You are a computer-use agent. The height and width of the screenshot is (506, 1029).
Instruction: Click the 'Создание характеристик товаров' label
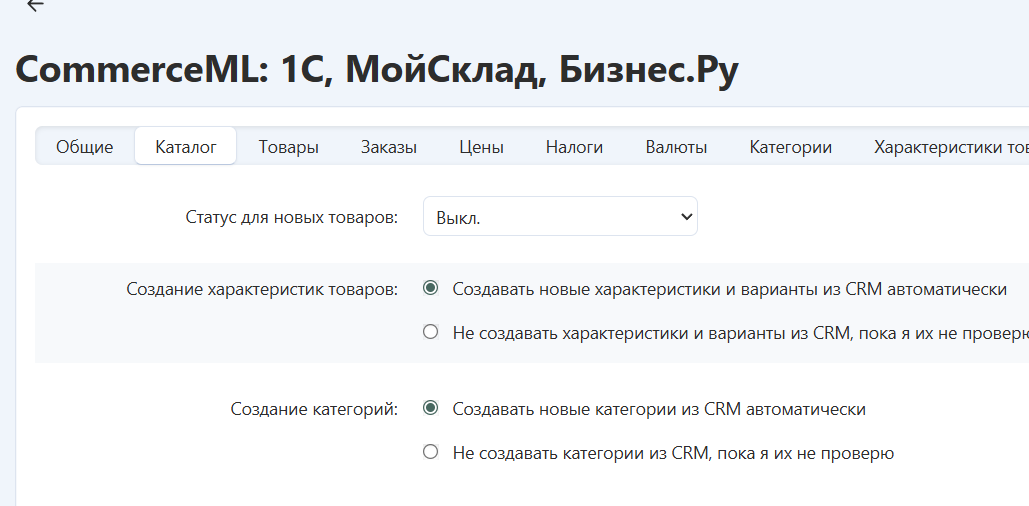pos(262,289)
